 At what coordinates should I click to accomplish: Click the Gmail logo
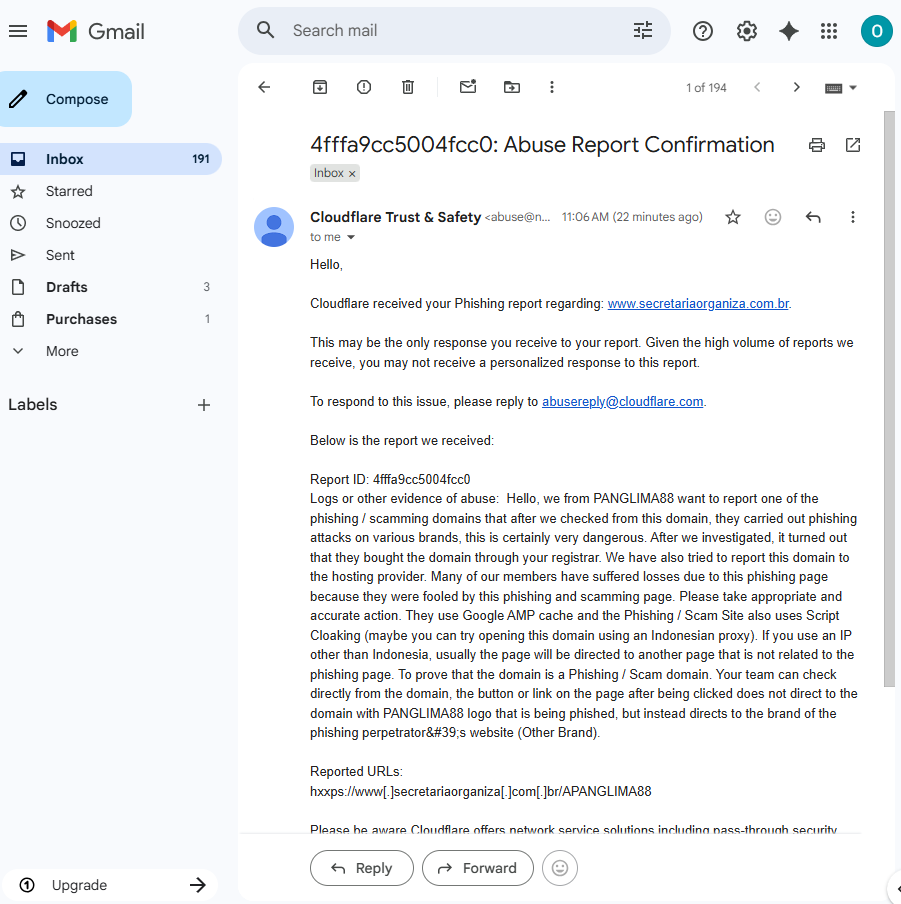point(96,31)
